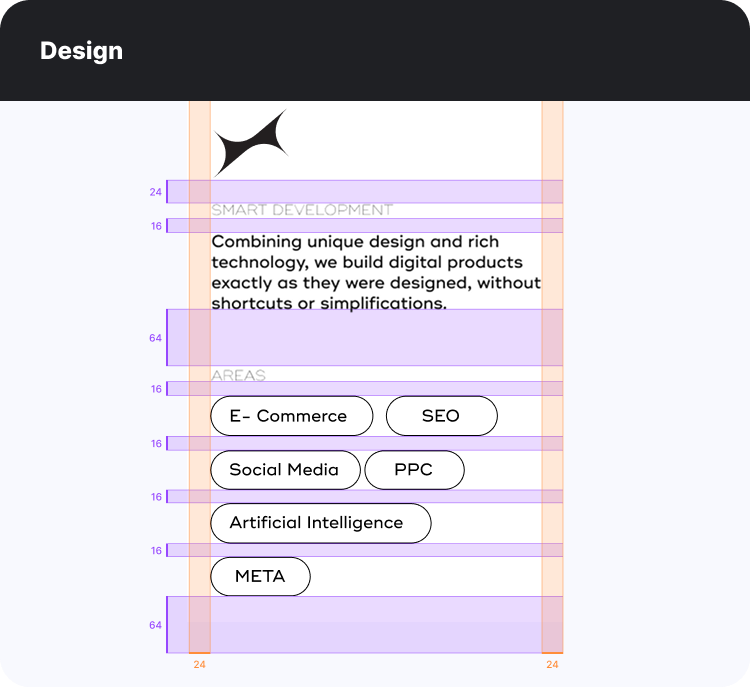Click the orange 24 label at bottom right

click(x=552, y=664)
